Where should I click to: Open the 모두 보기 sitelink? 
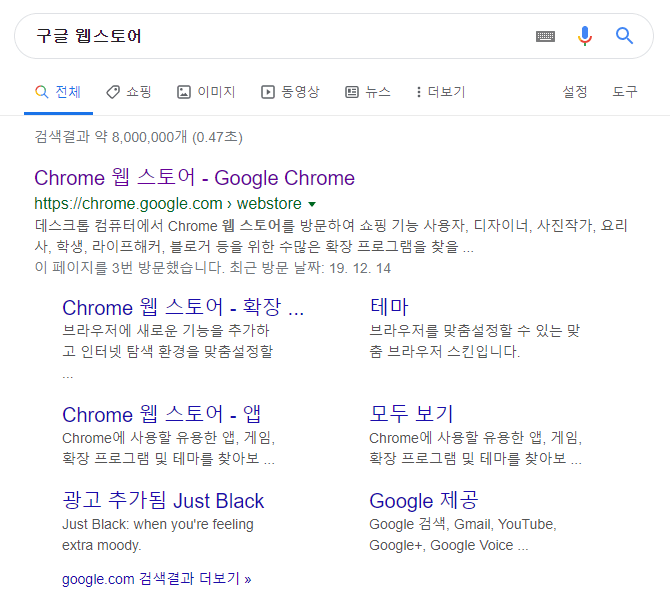point(411,414)
